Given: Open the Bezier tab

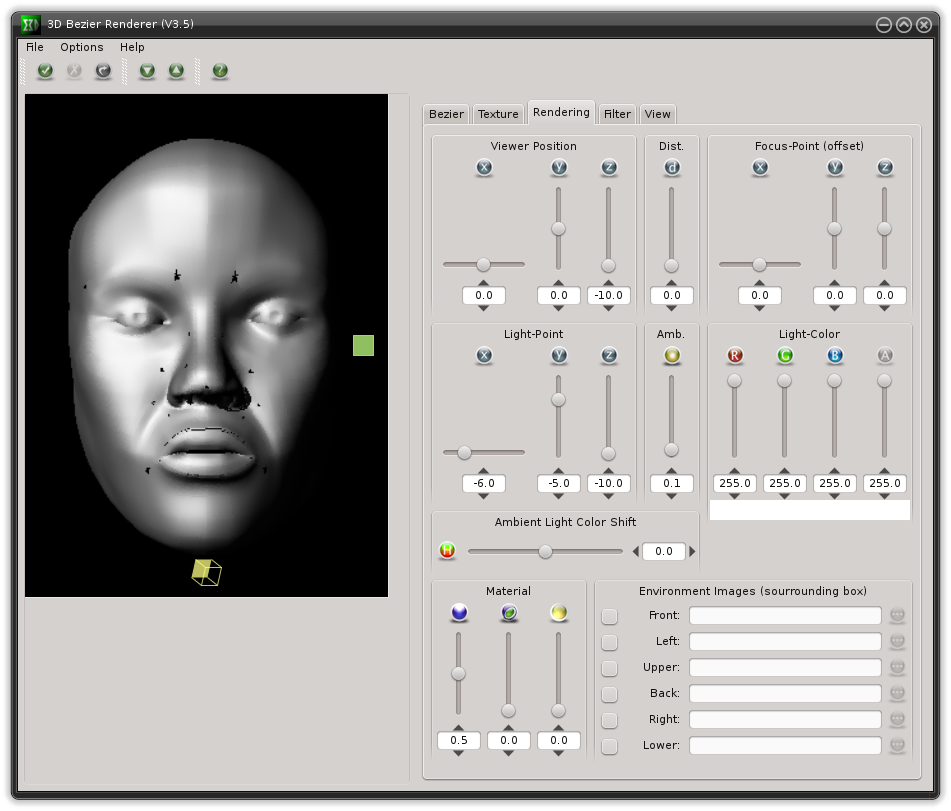Looking at the screenshot, I should pyautogui.click(x=446, y=114).
